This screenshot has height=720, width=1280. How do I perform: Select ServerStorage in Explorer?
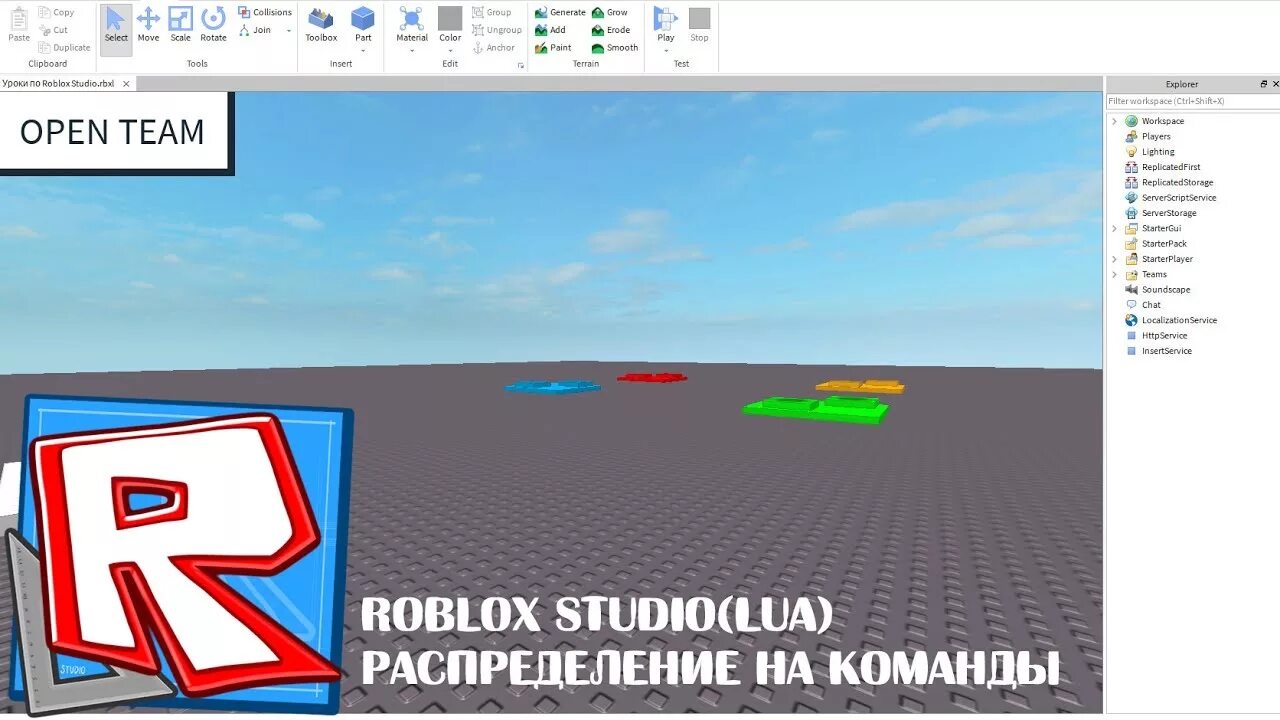(1169, 213)
